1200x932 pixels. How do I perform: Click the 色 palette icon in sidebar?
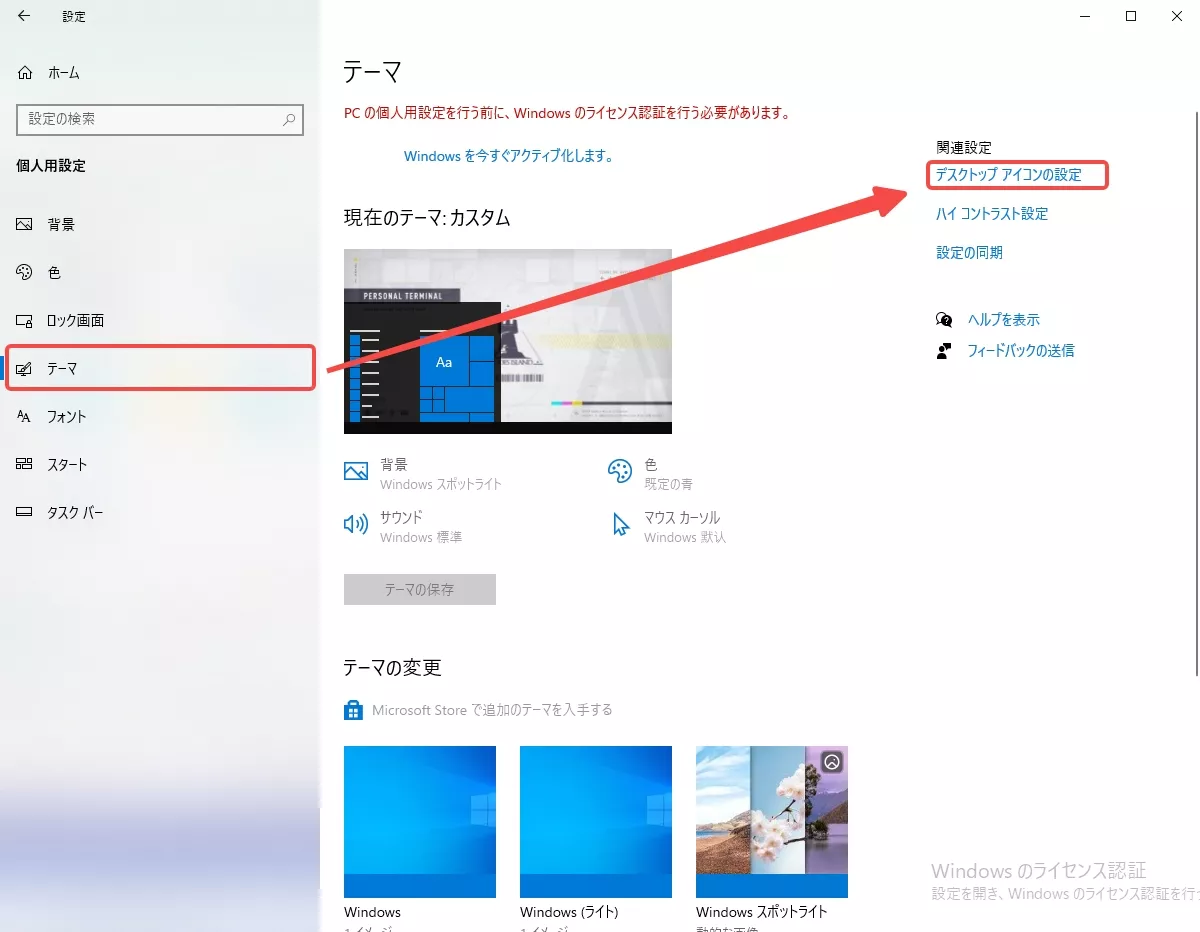click(25, 273)
